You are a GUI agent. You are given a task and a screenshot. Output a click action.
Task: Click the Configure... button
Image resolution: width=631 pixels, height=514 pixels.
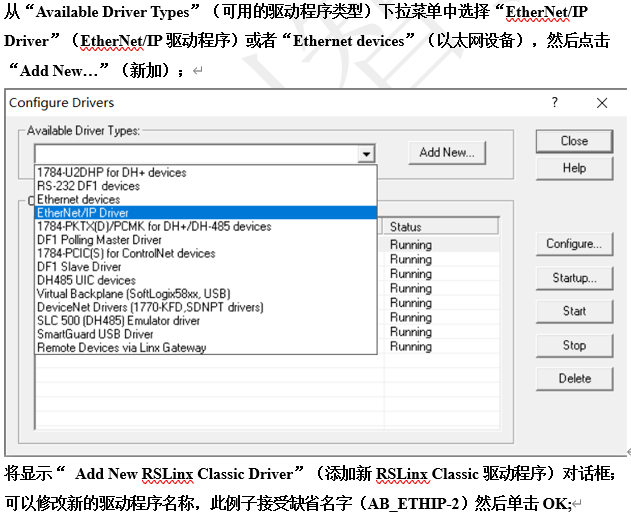(574, 244)
